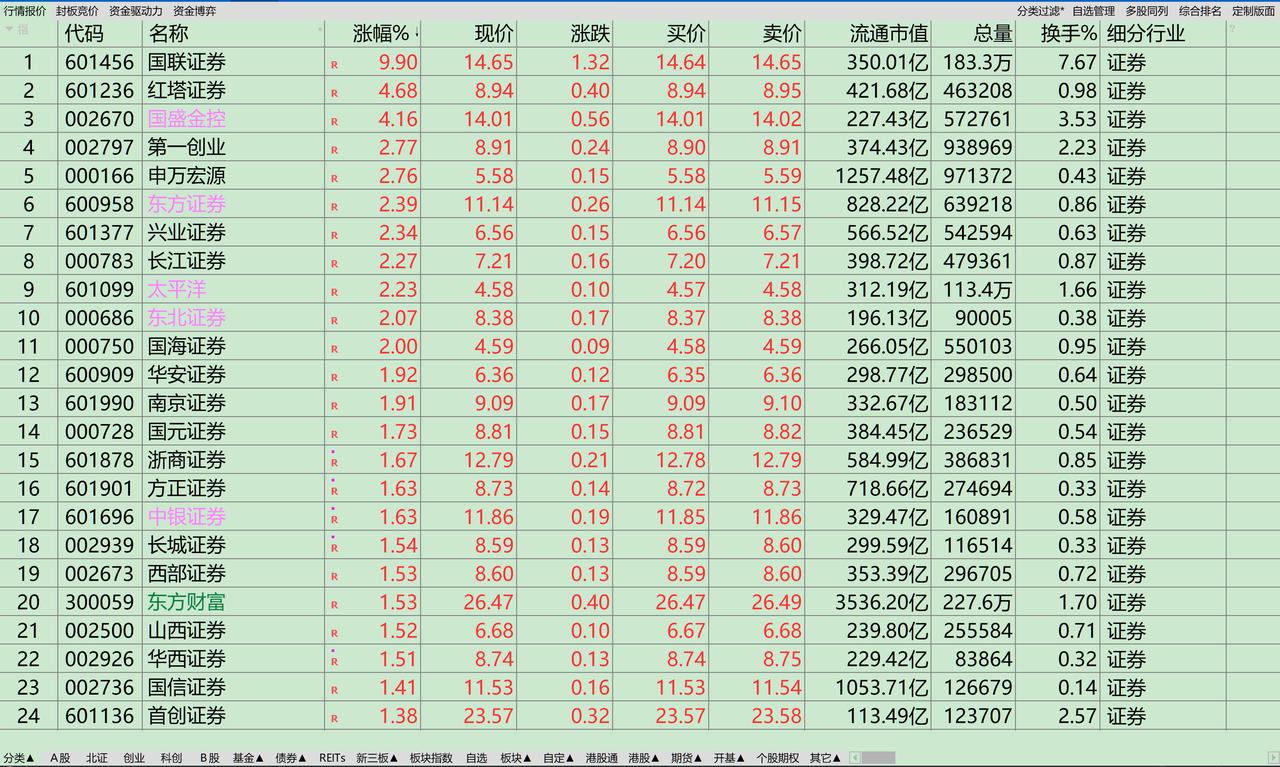Click the question mark column header at far right
Image resolution: width=1280 pixels, height=767 pixels.
tap(1233, 30)
